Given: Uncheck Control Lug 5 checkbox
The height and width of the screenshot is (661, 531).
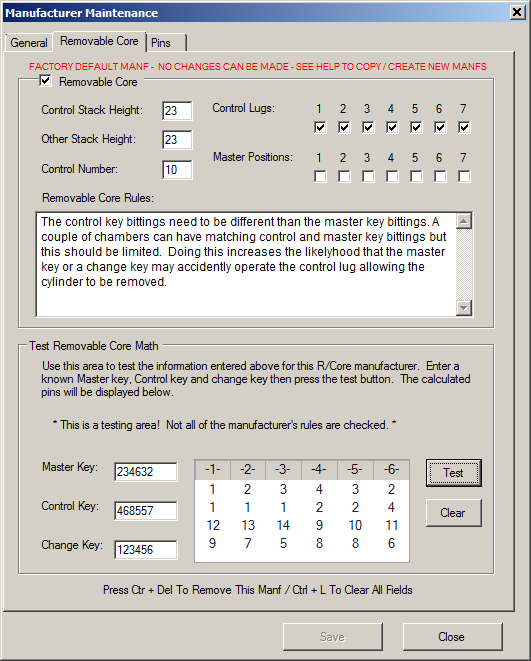Looking at the screenshot, I should (416, 127).
